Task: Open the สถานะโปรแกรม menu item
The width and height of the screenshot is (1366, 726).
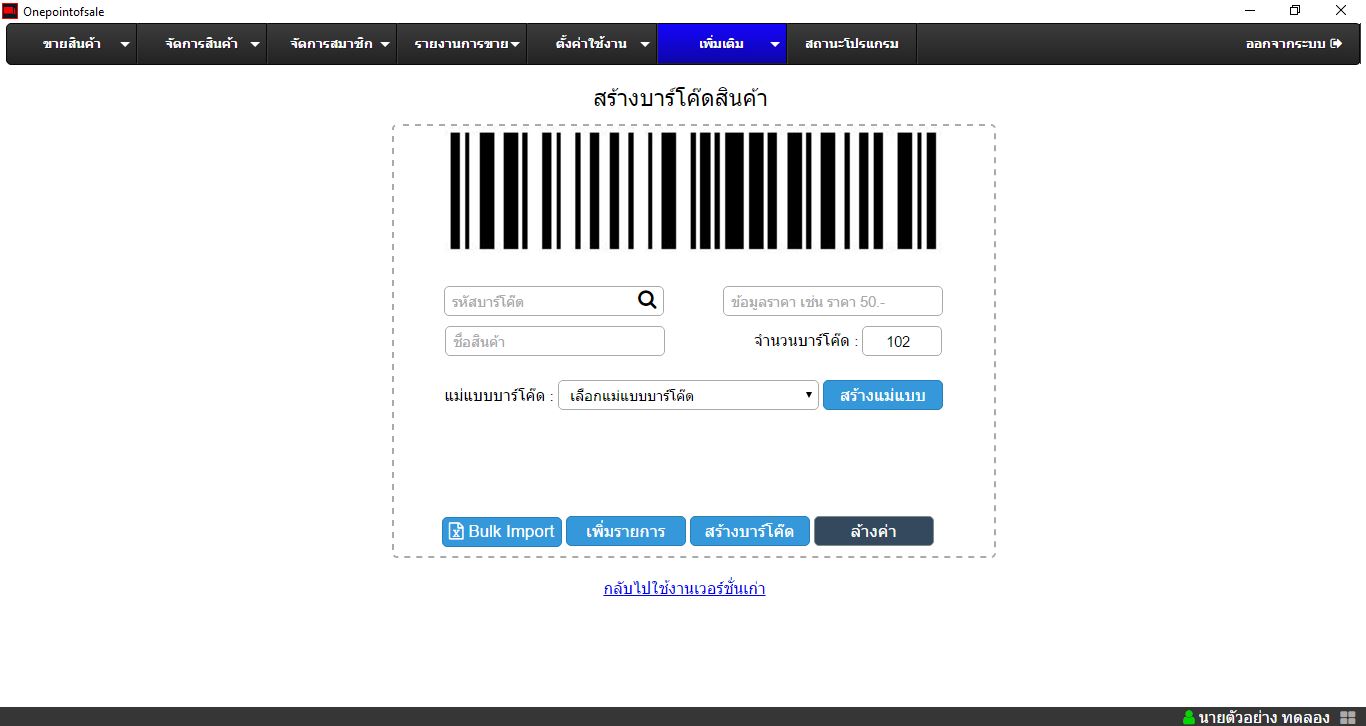Action: click(852, 44)
